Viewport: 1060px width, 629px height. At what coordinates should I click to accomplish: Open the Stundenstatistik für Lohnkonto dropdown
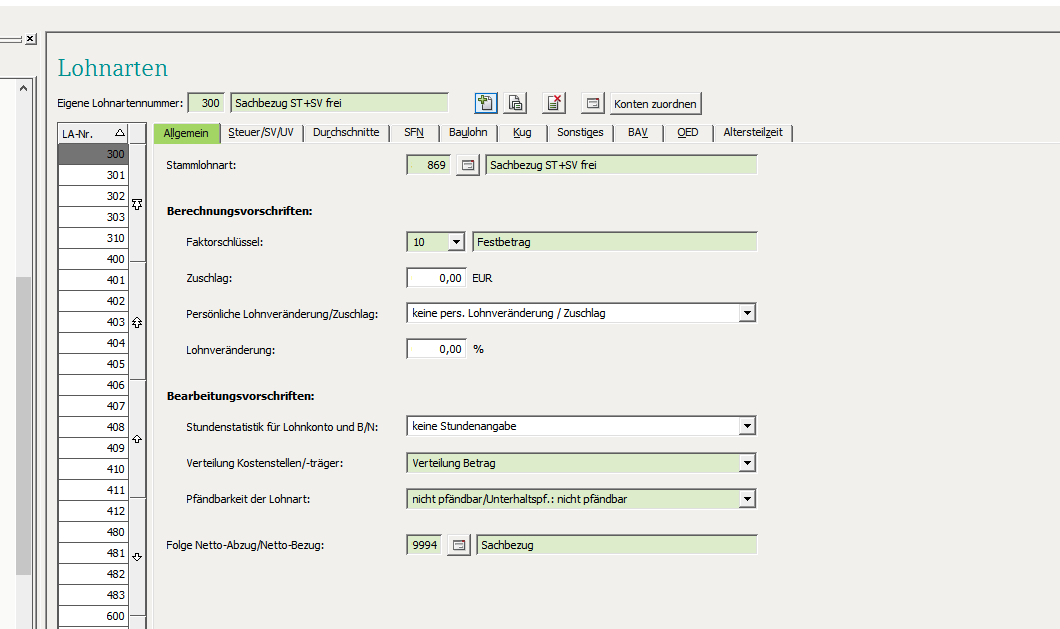click(x=747, y=425)
